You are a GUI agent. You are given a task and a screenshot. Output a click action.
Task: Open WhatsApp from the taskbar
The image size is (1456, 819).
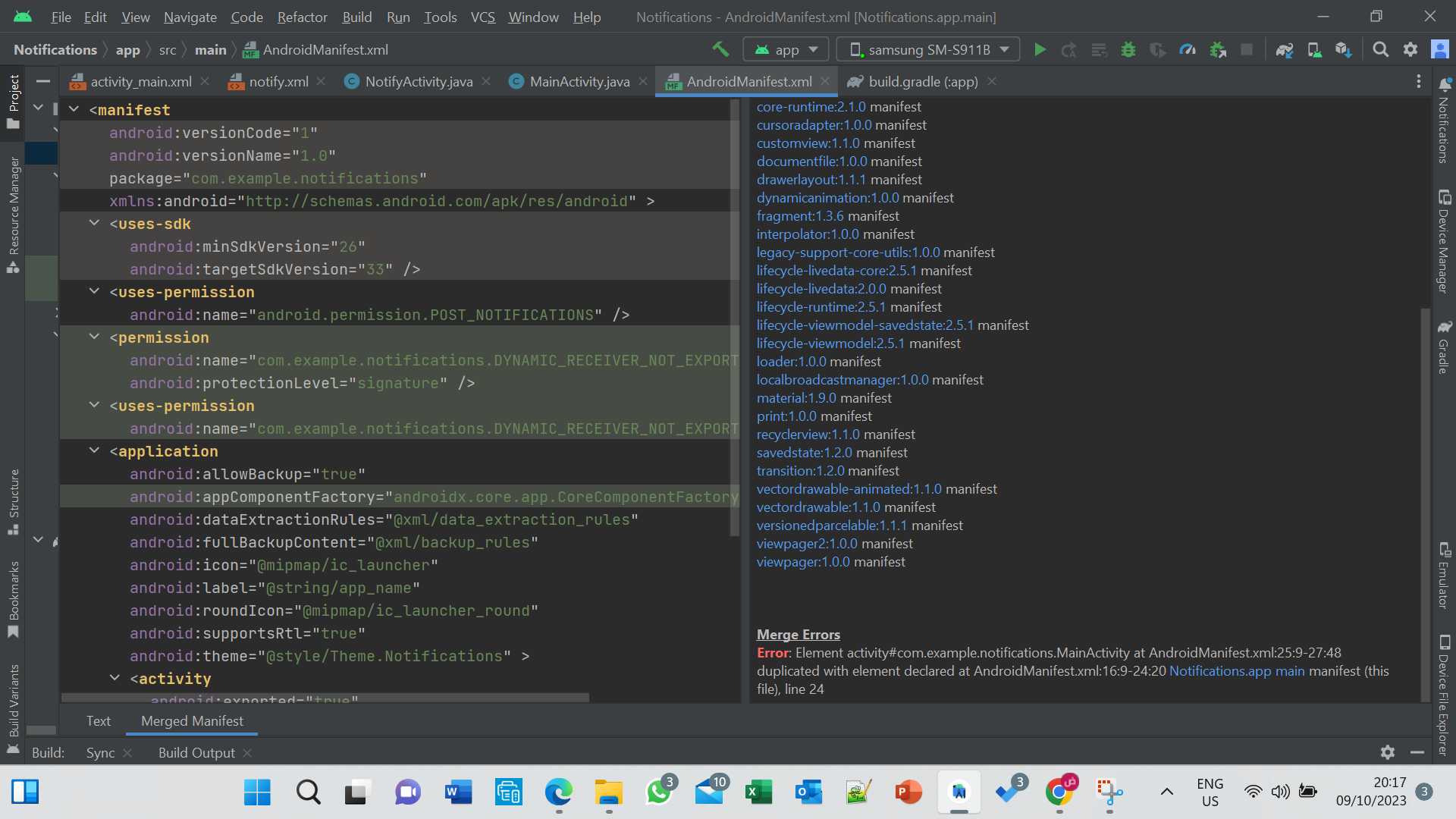[658, 792]
